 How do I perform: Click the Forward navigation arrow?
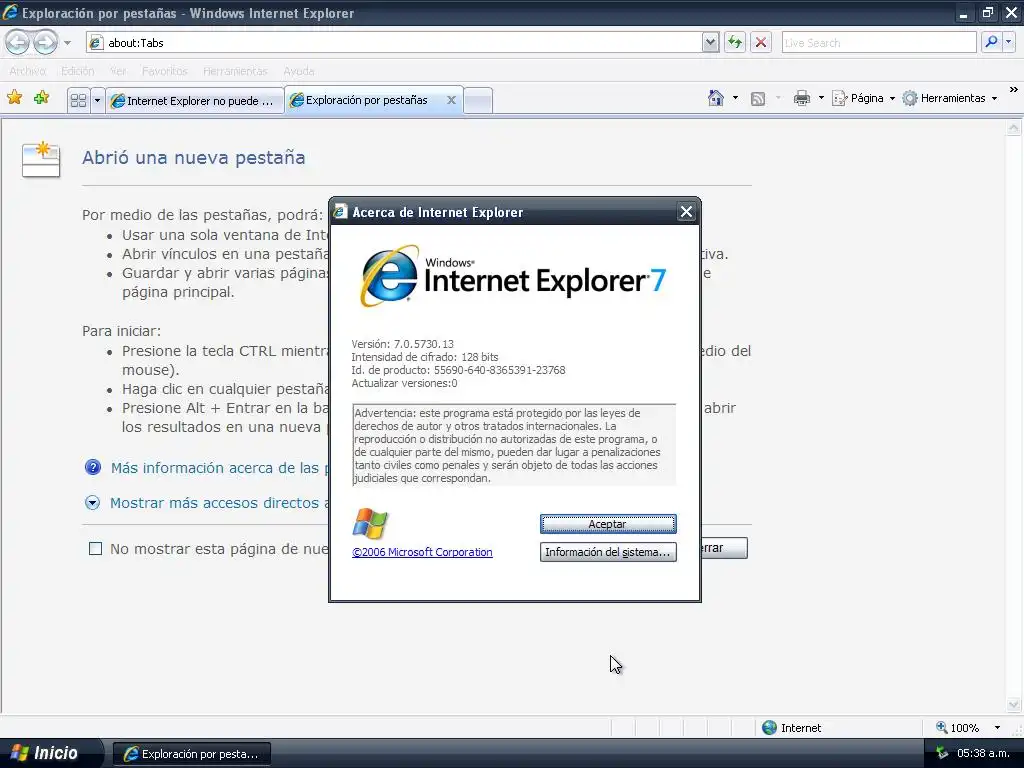(45, 42)
